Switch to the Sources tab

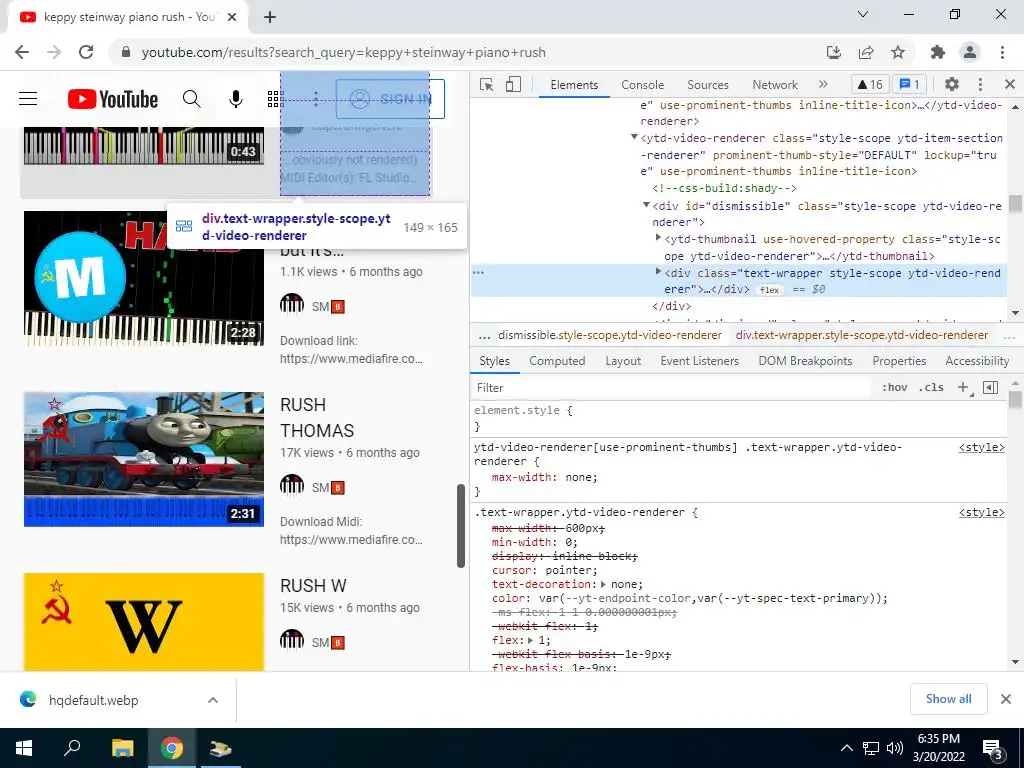pyautogui.click(x=707, y=85)
